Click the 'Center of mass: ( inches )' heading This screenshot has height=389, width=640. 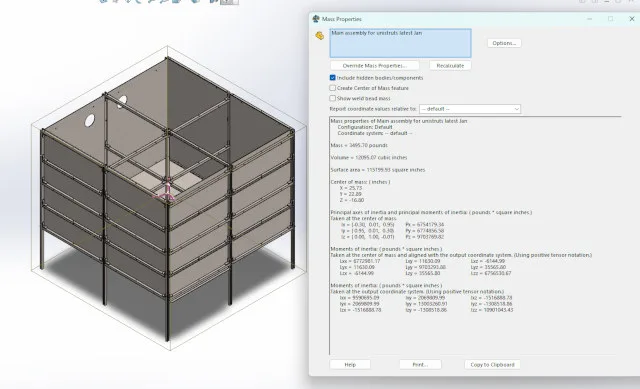pos(360,182)
